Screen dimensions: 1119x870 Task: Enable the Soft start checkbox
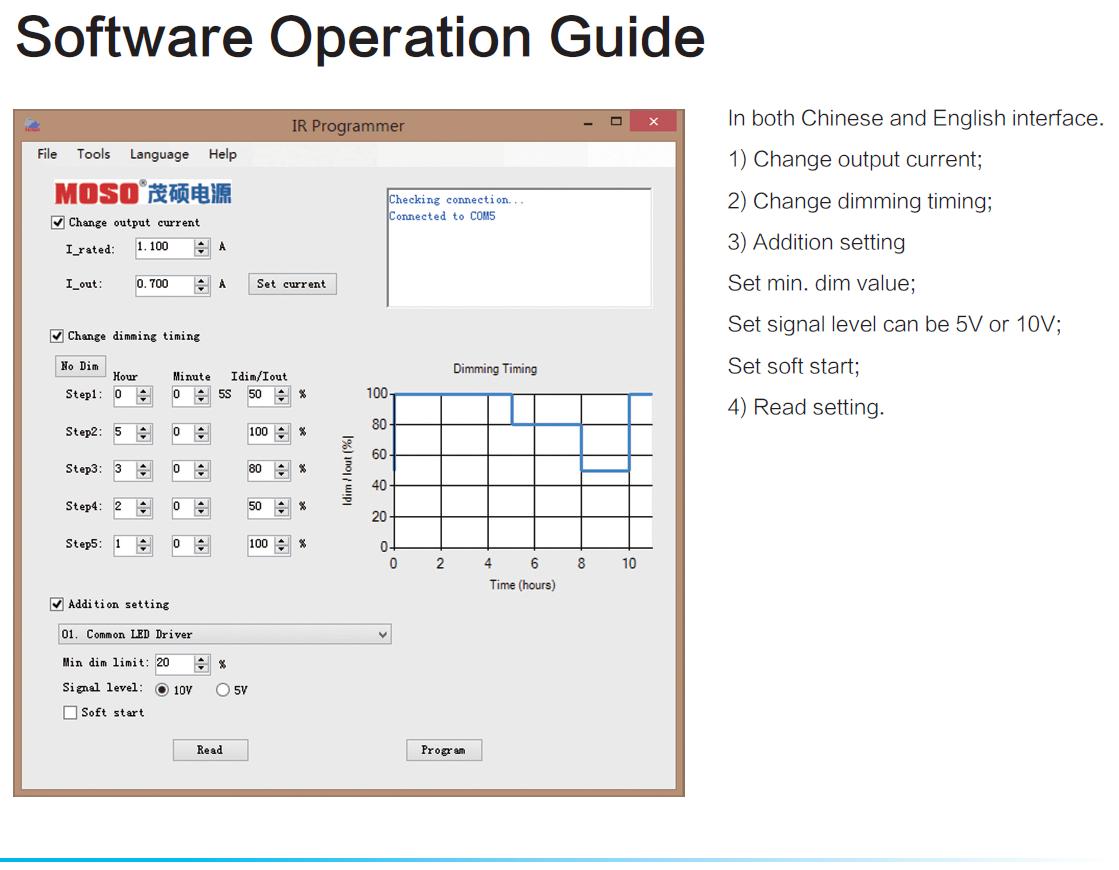point(70,713)
